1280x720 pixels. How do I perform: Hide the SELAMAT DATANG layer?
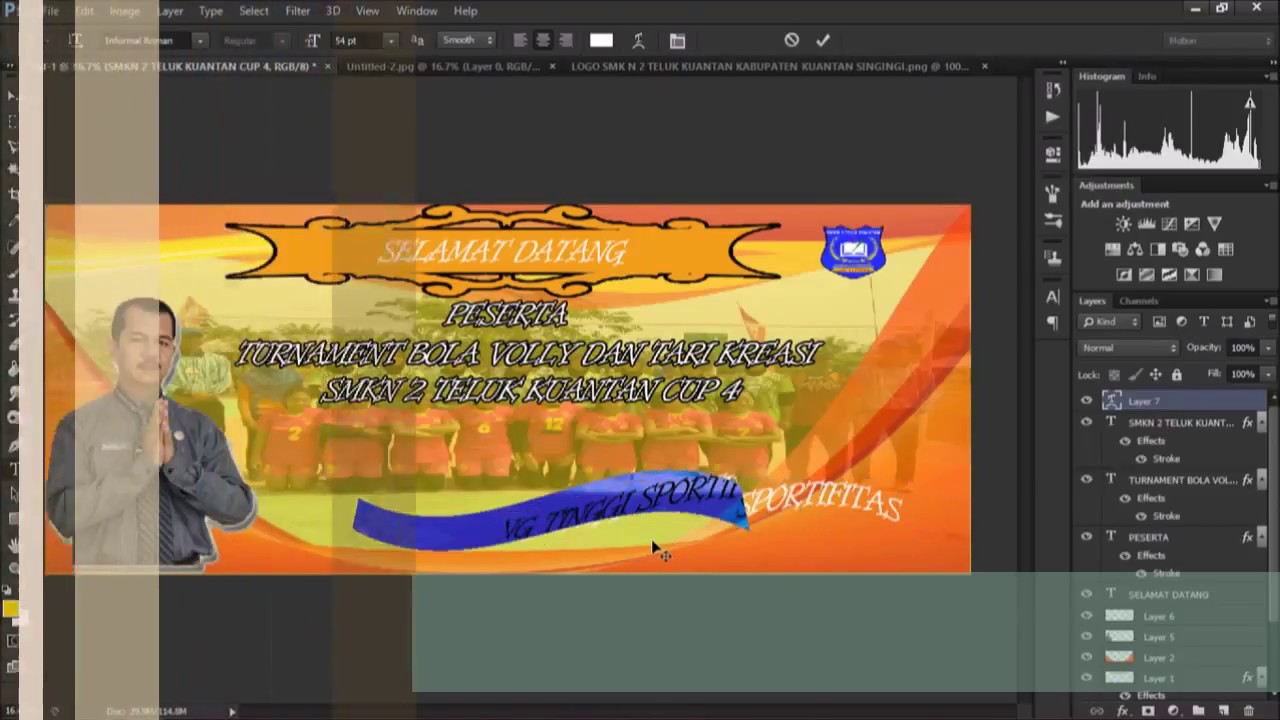[1086, 594]
